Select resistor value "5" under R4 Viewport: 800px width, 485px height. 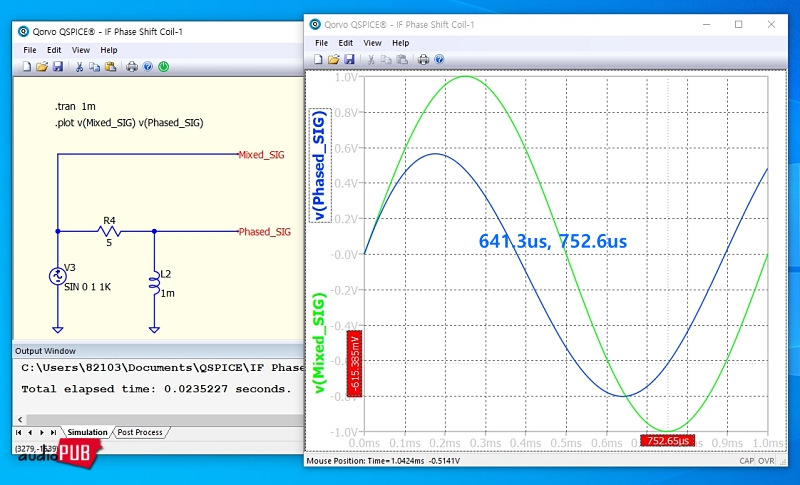pos(109,243)
